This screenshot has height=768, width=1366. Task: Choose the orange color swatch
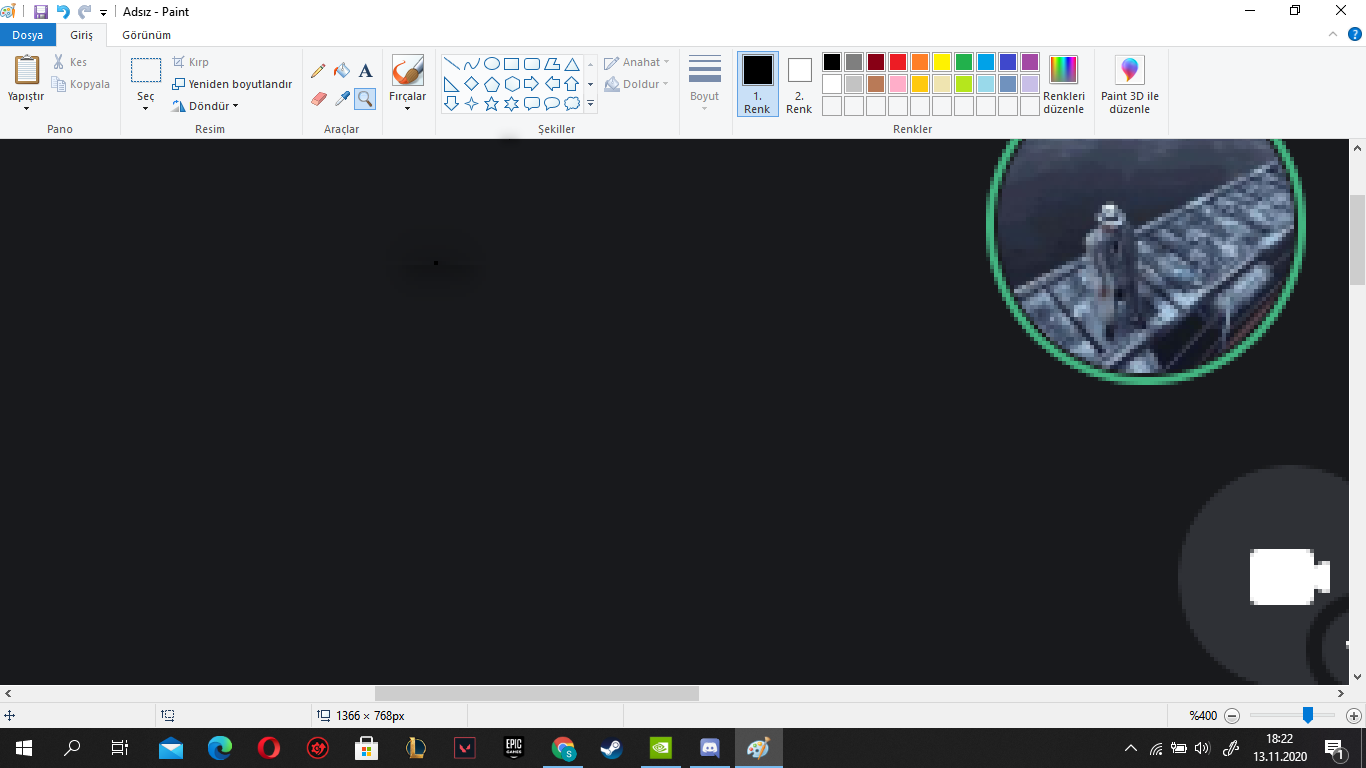tap(920, 62)
